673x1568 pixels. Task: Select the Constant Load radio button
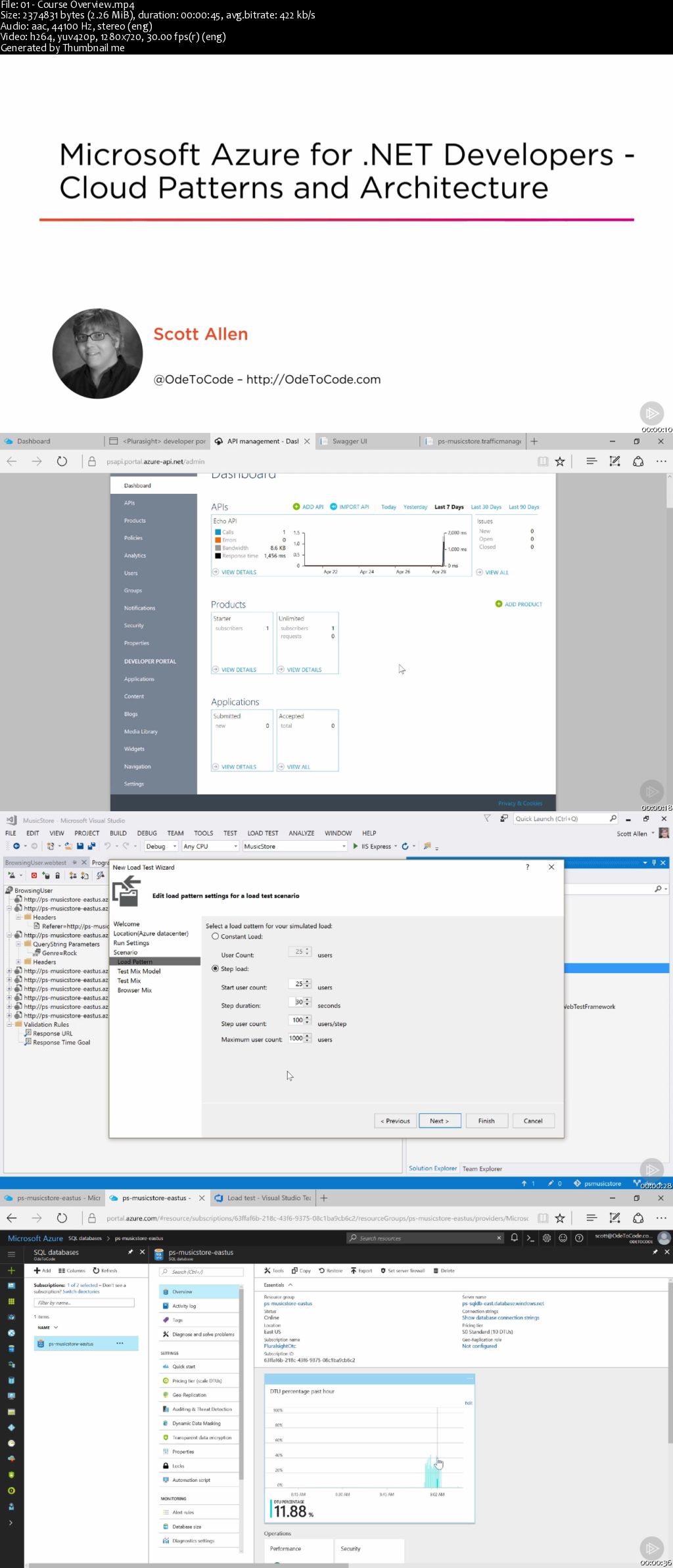[215, 936]
